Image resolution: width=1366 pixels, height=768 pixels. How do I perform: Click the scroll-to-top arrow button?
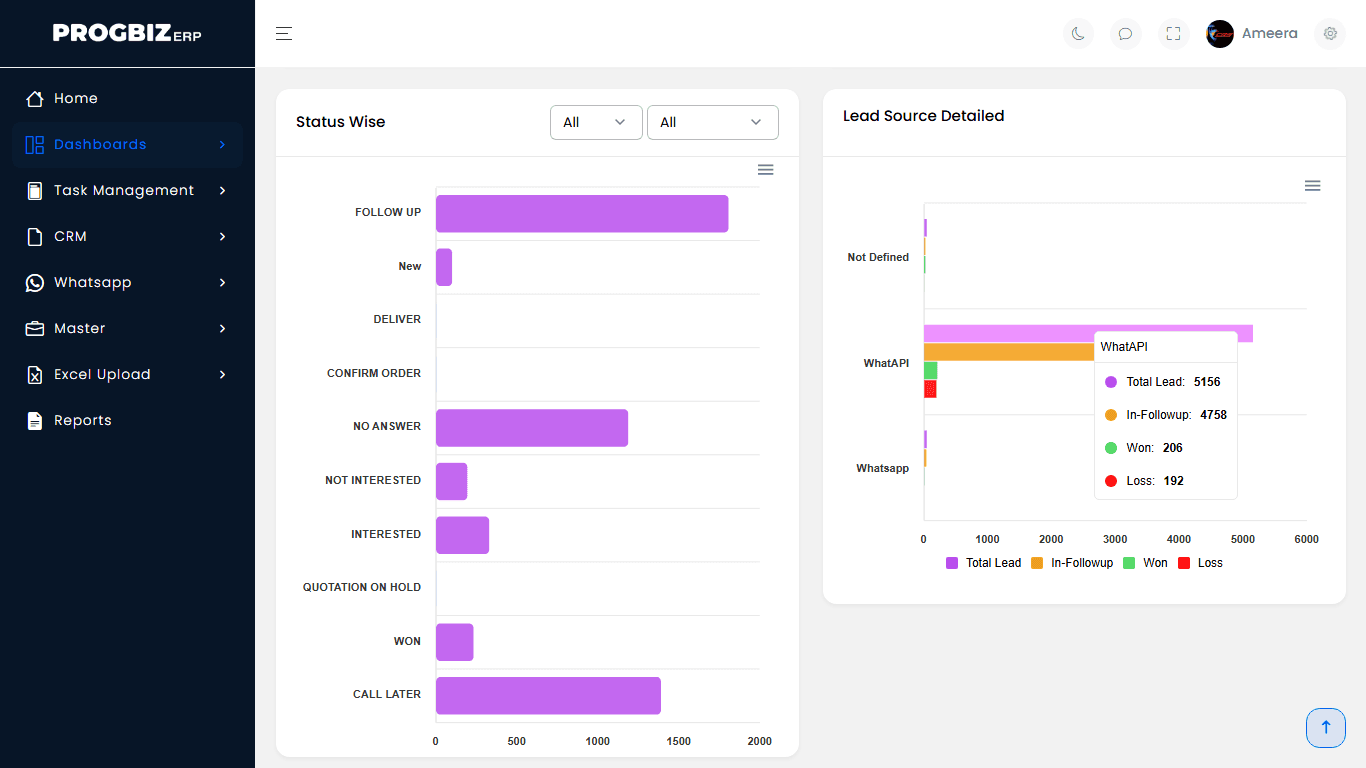[x=1326, y=728]
